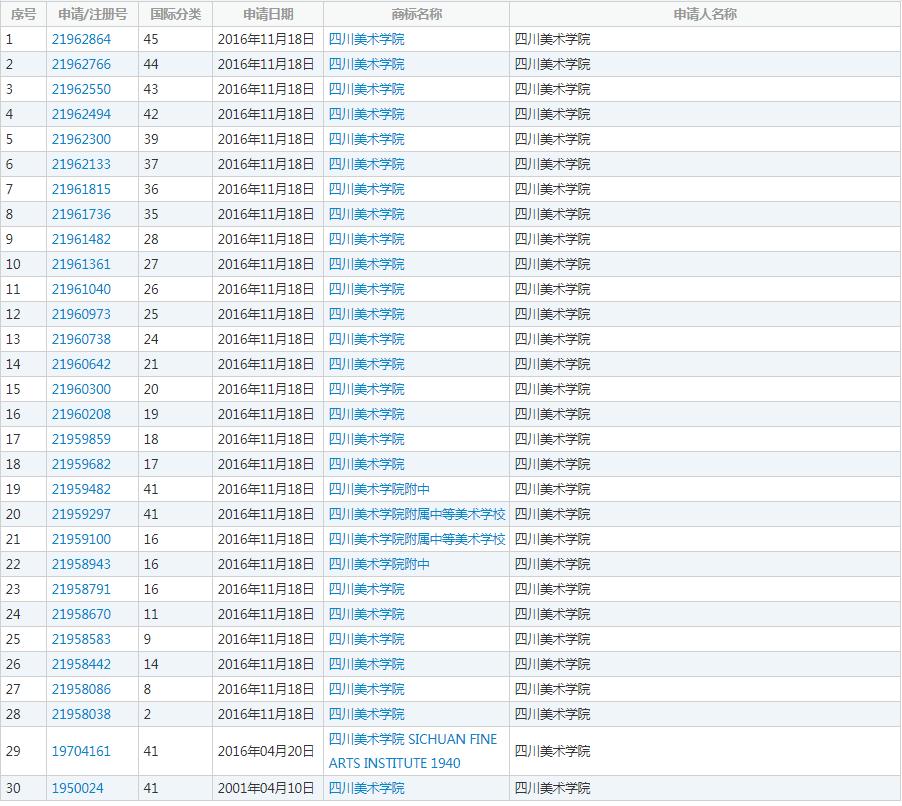The image size is (902, 806).
Task: Open registration number 21958038
Action: coord(81,715)
